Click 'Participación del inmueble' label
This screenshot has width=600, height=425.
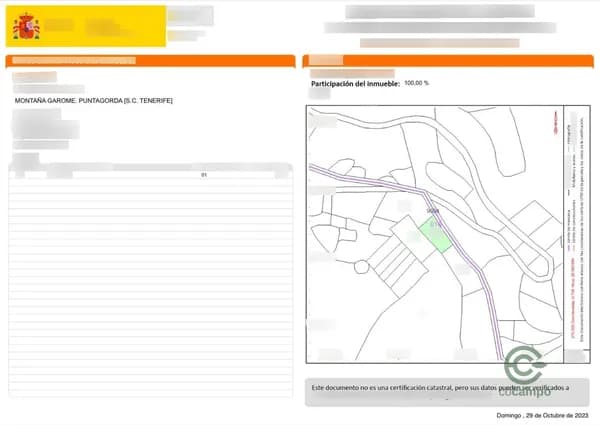[355, 83]
